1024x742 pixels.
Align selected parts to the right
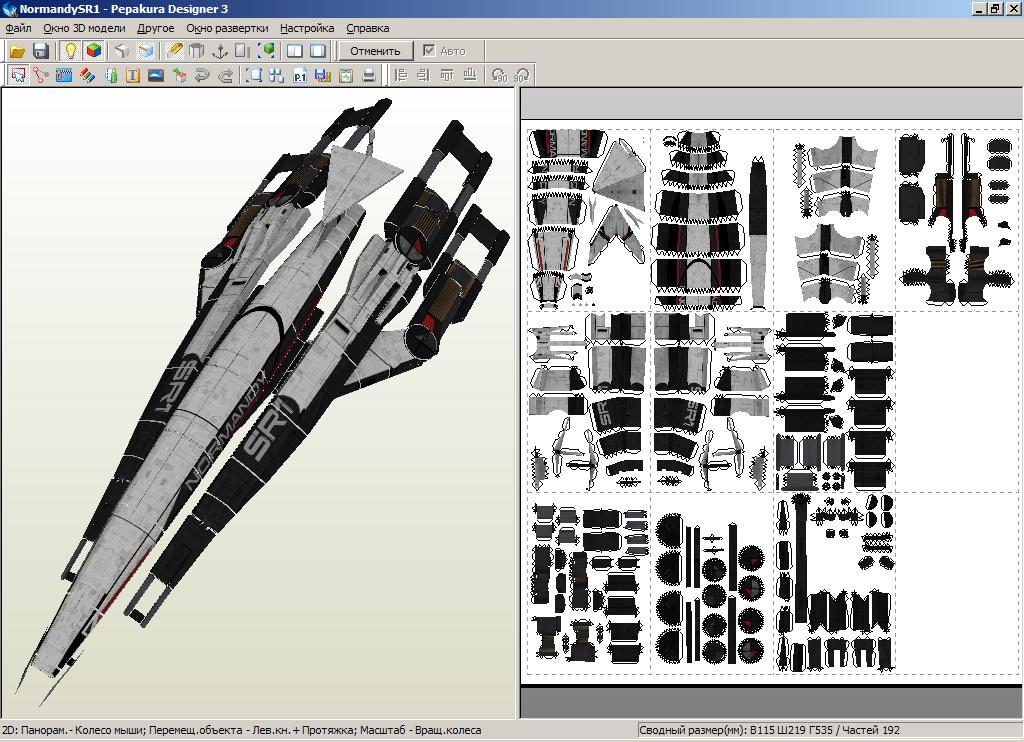coord(423,75)
